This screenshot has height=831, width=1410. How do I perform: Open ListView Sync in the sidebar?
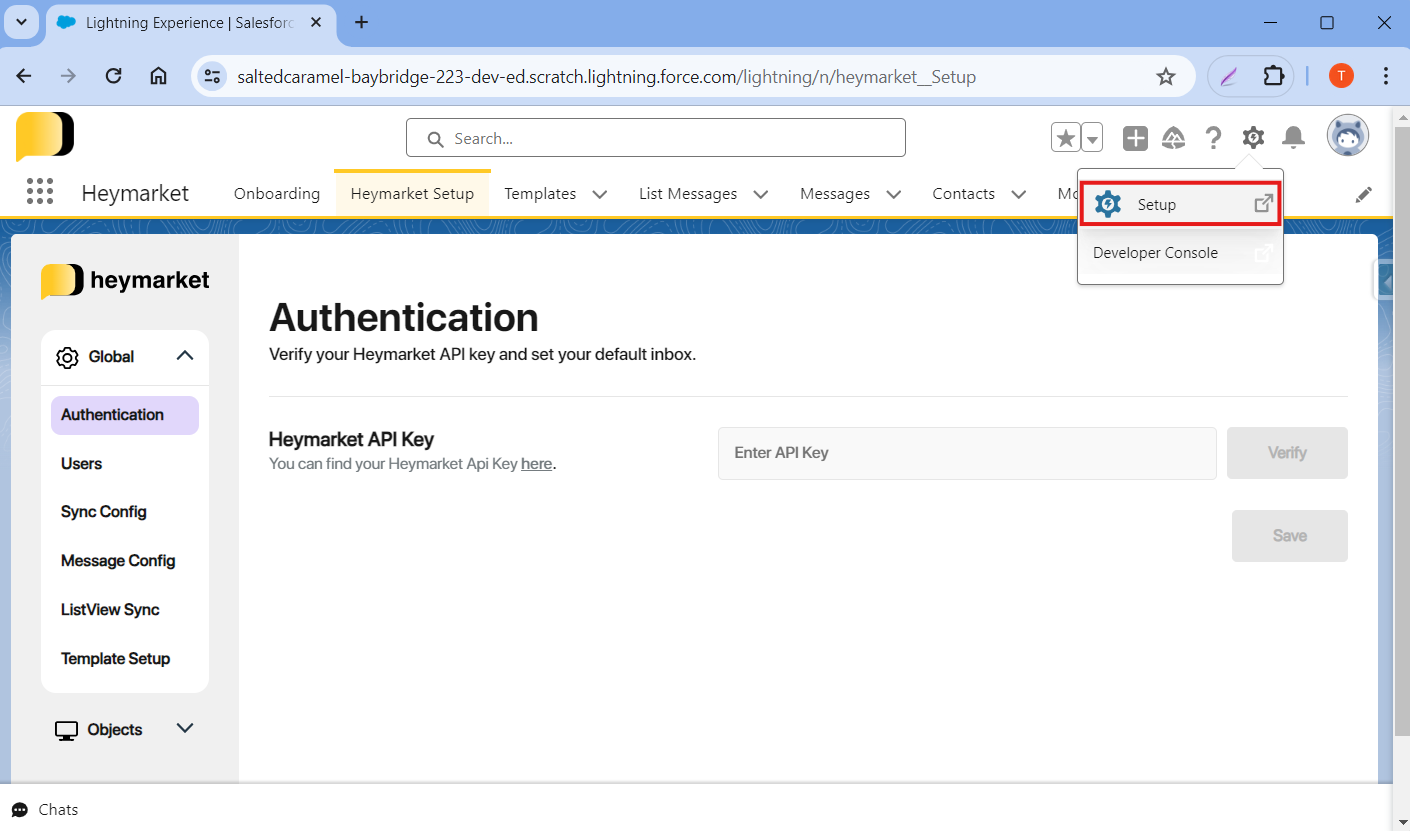(x=110, y=610)
